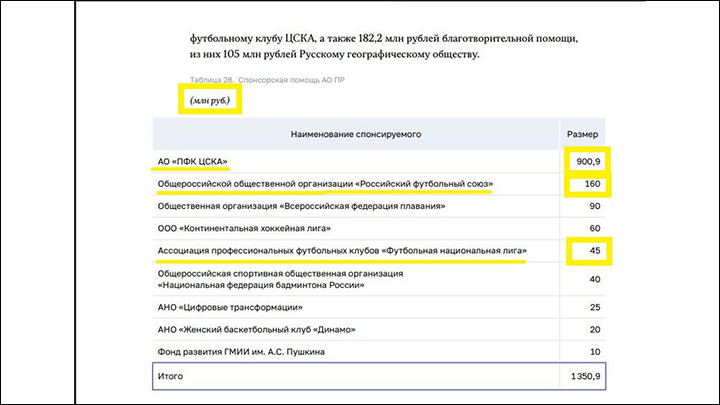Select Фонд развития ГМИИ им. Пушкина row
The image size is (720, 405).
254,351
